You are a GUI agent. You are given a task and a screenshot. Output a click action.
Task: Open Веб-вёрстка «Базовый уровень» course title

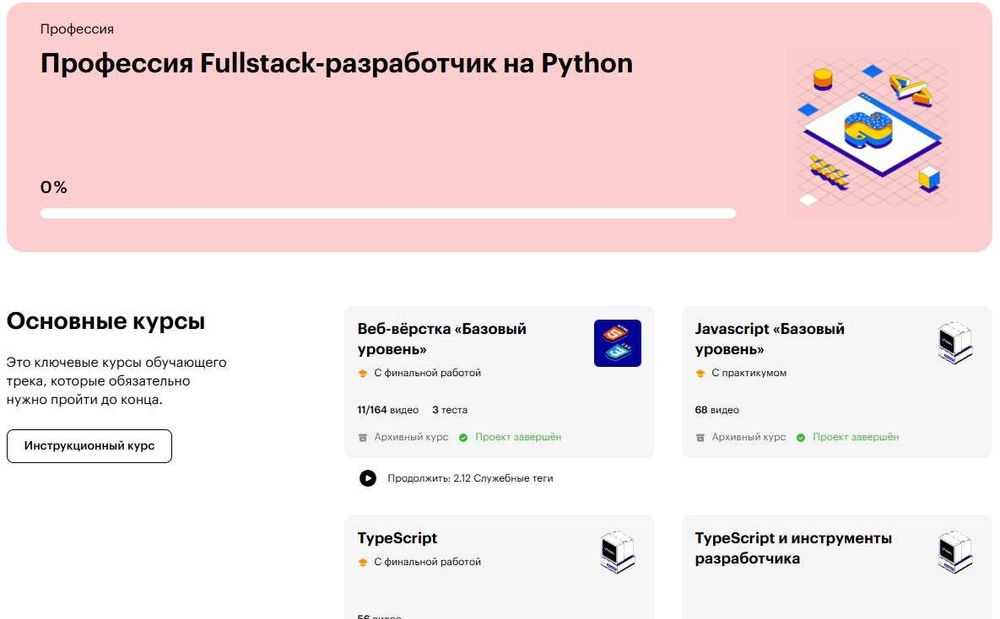pyautogui.click(x=441, y=339)
